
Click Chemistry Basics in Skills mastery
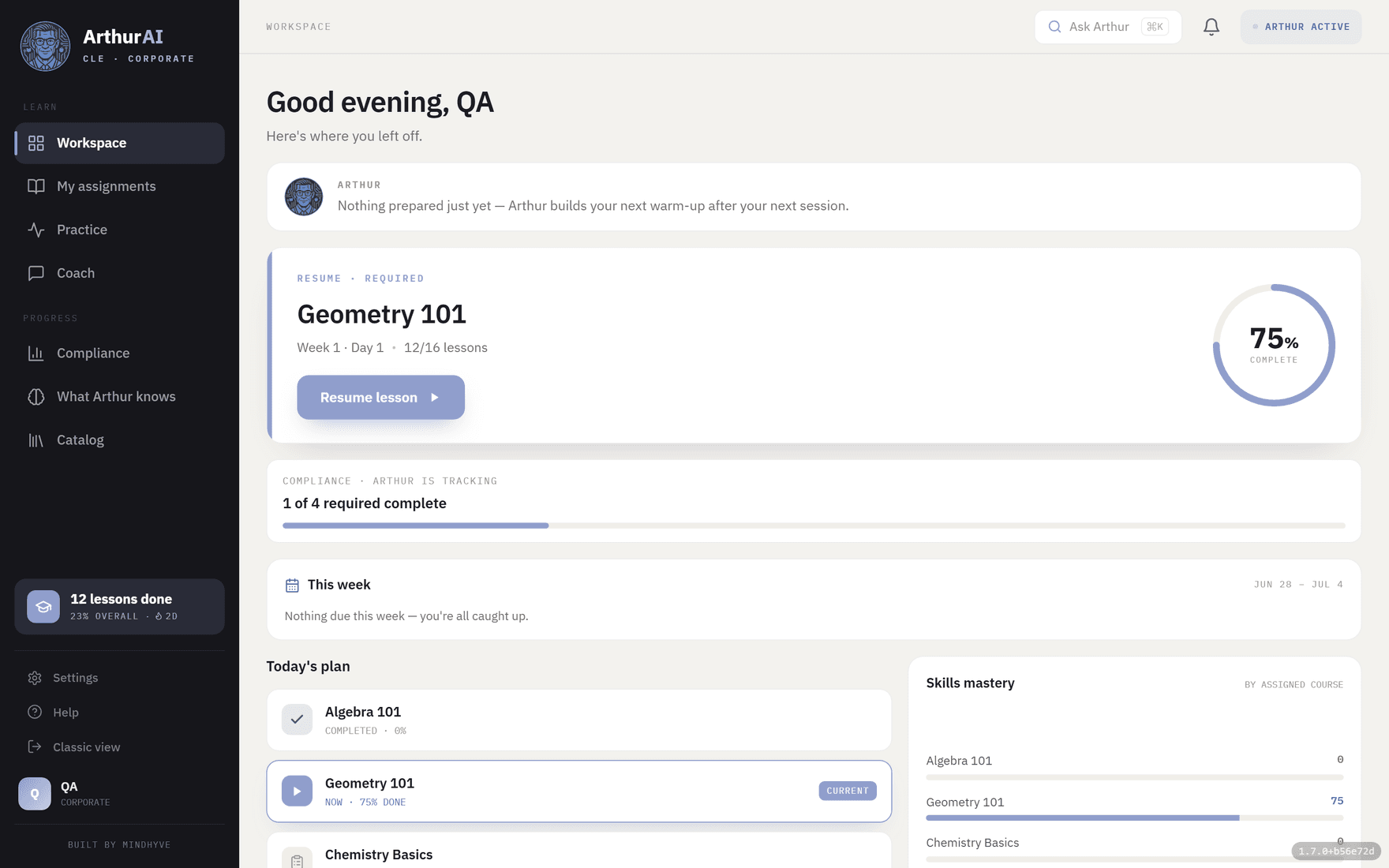tap(972, 843)
